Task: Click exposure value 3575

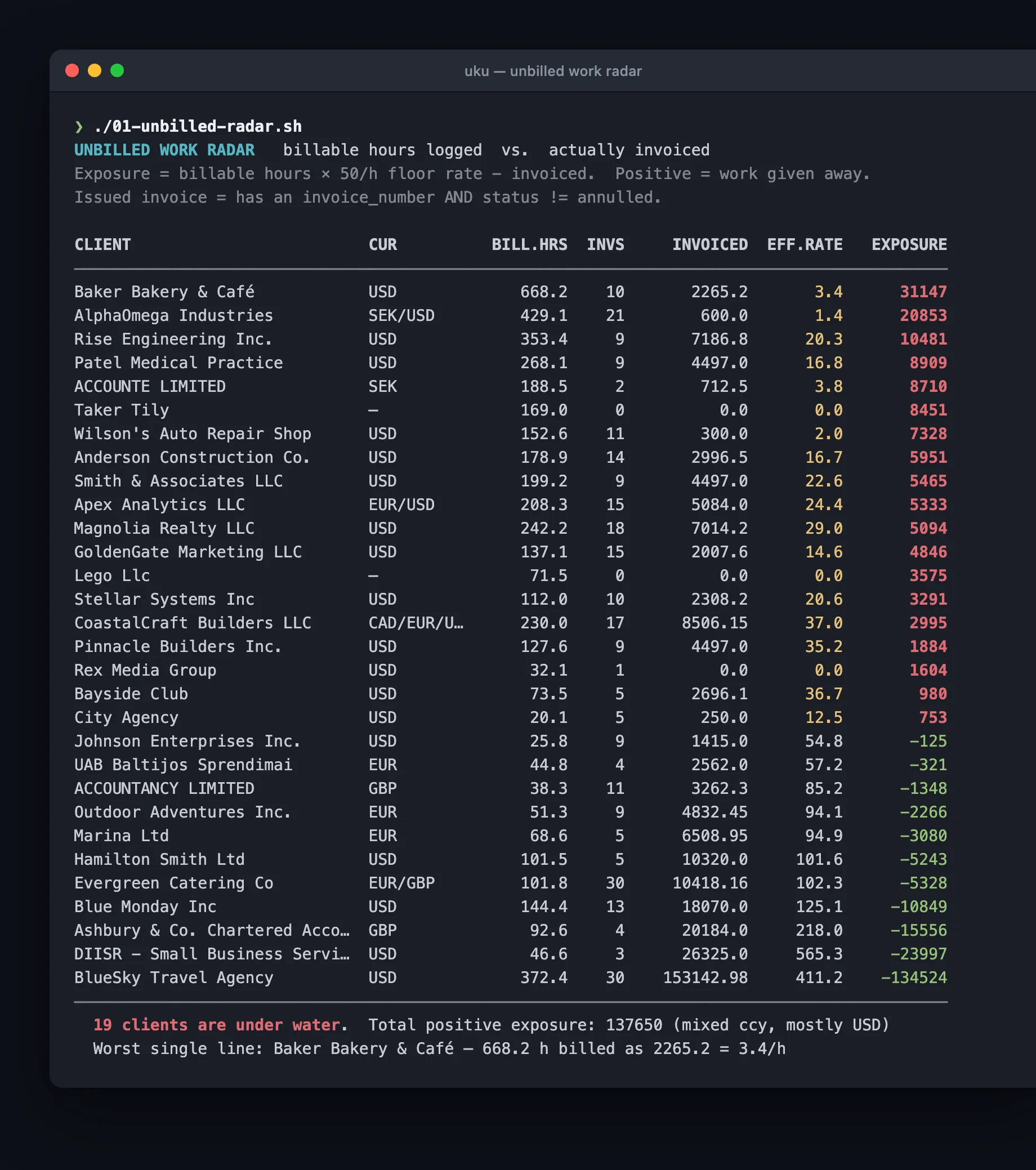Action: 928,576
